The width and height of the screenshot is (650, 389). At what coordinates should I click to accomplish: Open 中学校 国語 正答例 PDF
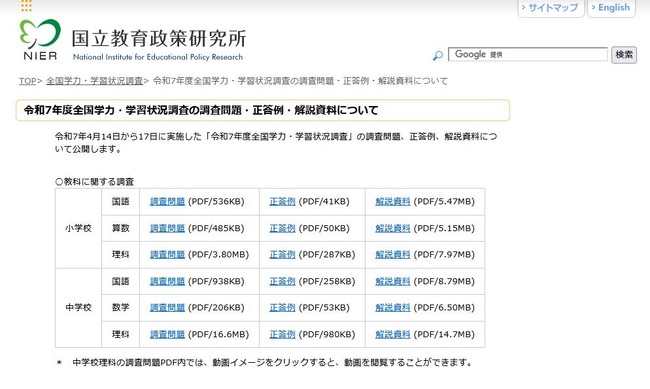click(x=282, y=281)
